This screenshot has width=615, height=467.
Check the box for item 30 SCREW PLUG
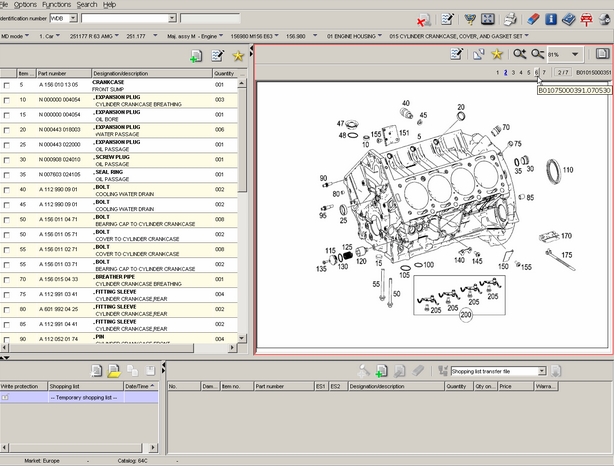[7, 160]
